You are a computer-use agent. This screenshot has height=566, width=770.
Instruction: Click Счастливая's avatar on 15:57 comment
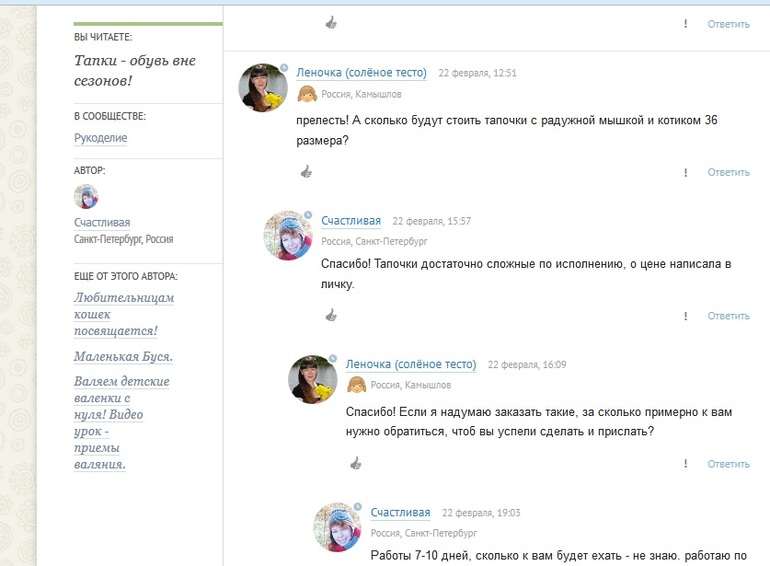coord(288,235)
